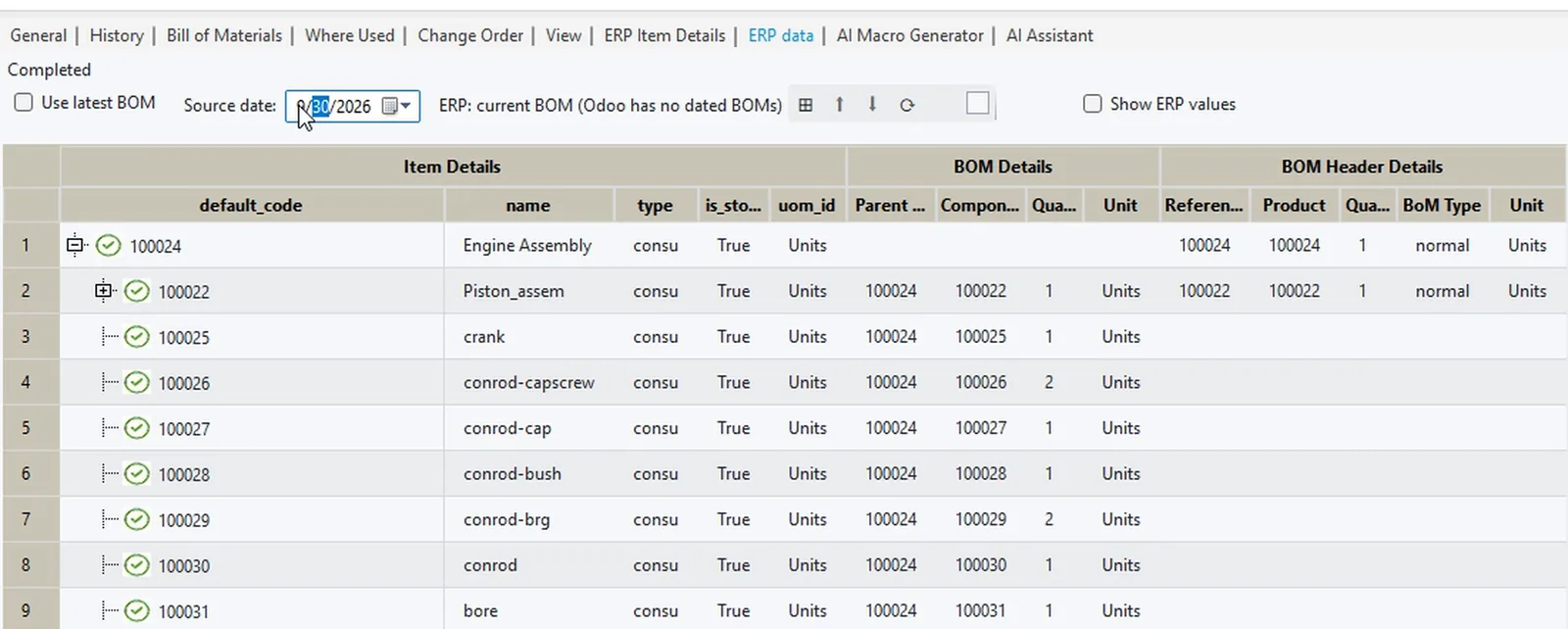Click the green check status icon for 100030

click(137, 565)
